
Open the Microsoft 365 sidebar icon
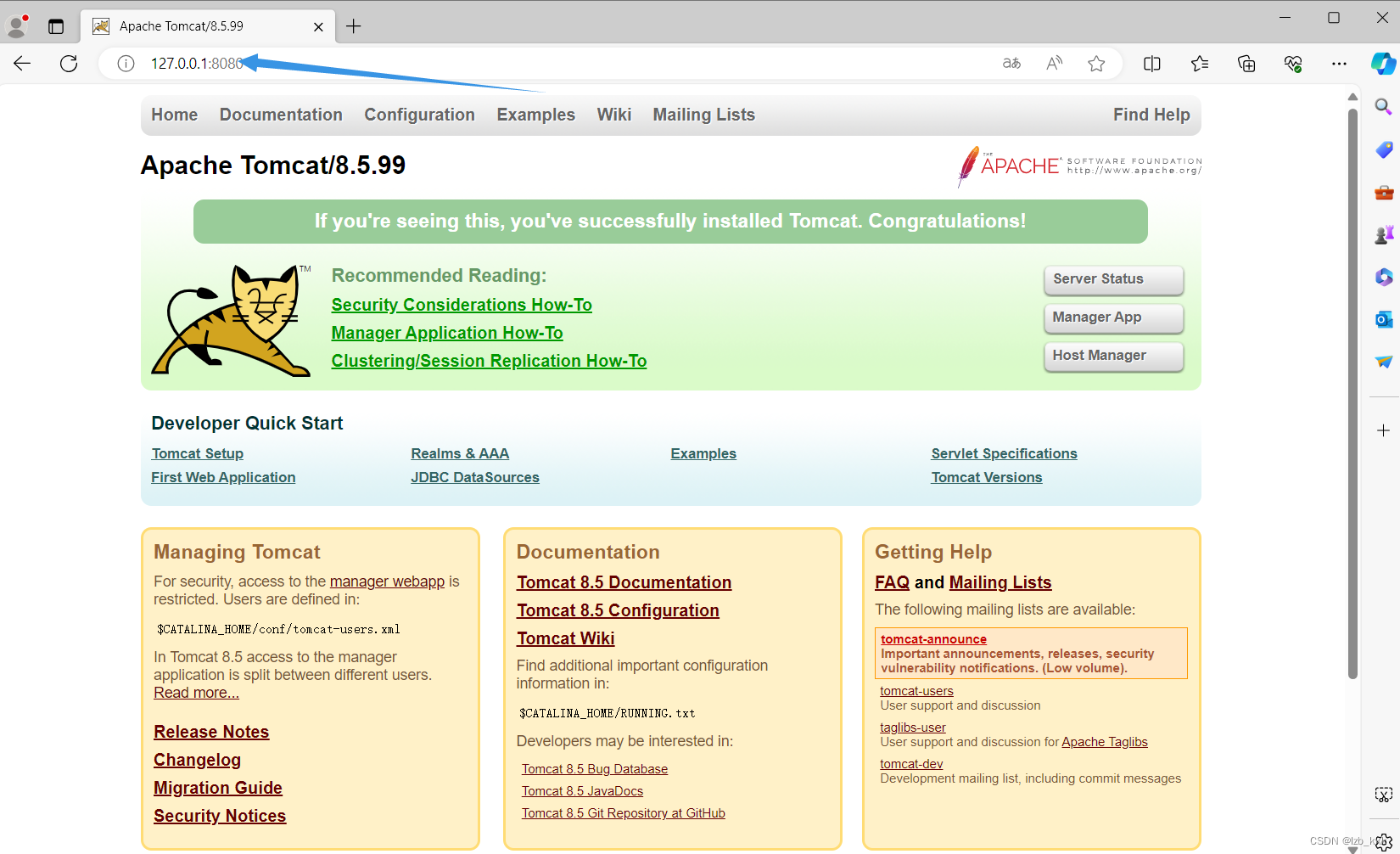1384,277
